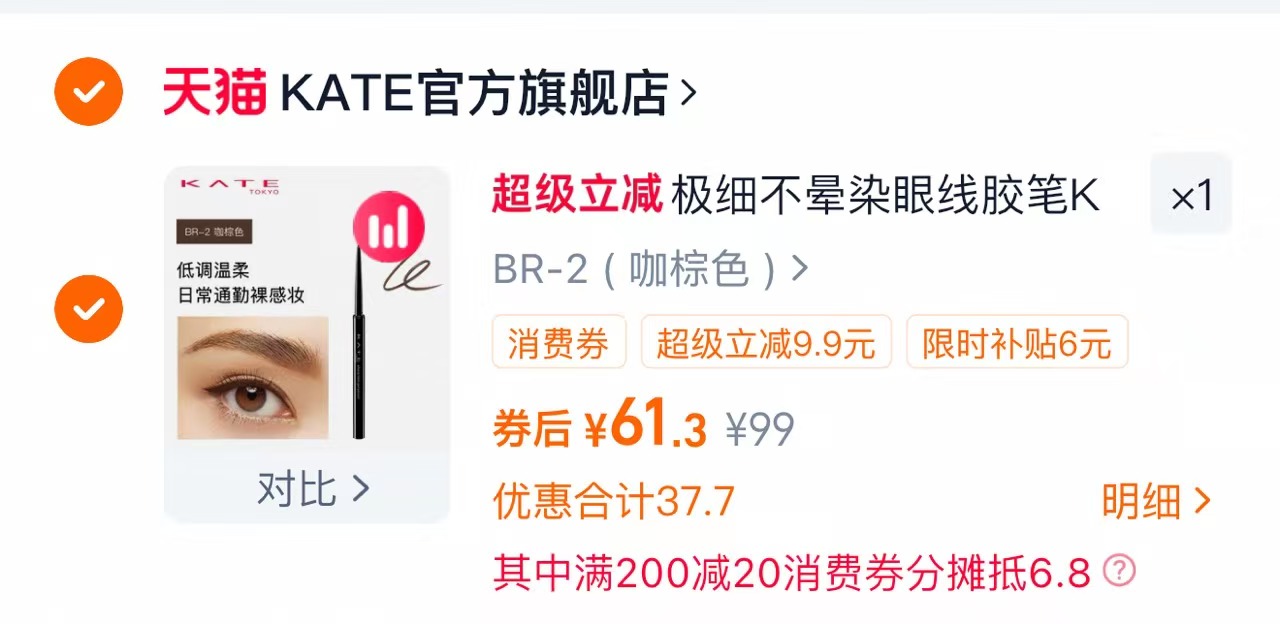Expand the BR-2 (咖棕色) variant selector
1280x624 pixels.
point(651,269)
